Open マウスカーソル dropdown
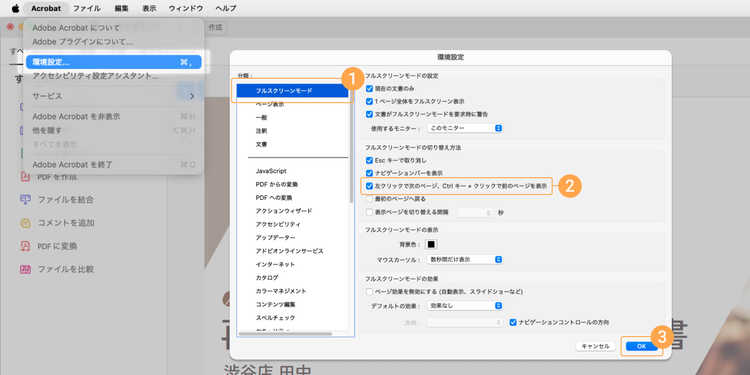 click(x=464, y=259)
